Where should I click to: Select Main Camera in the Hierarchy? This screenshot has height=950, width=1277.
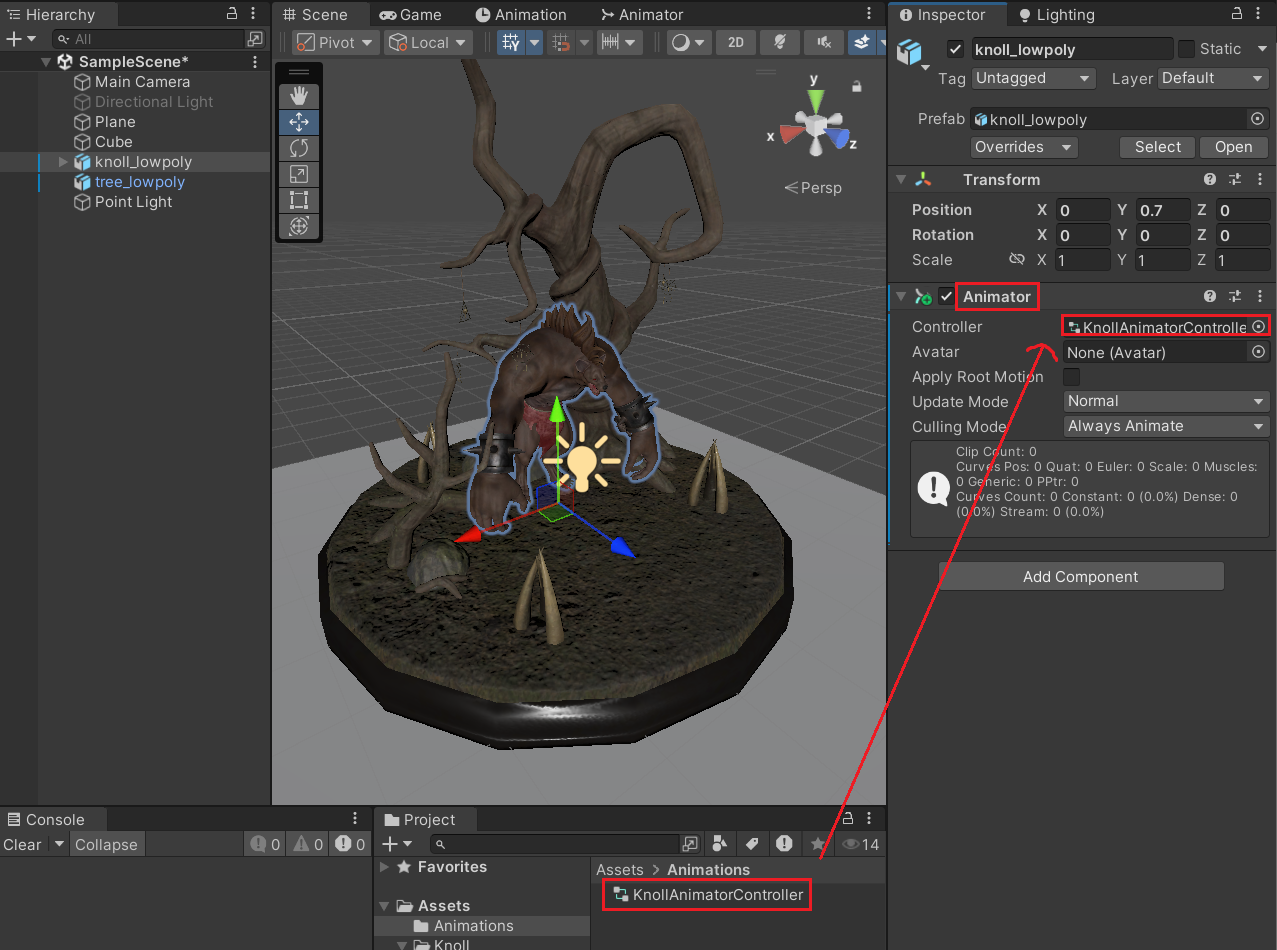(x=142, y=82)
